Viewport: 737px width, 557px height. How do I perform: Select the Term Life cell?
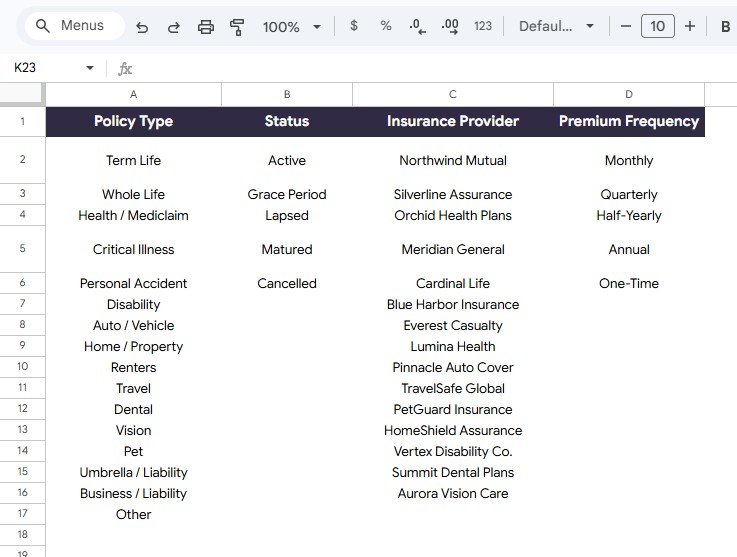133,160
